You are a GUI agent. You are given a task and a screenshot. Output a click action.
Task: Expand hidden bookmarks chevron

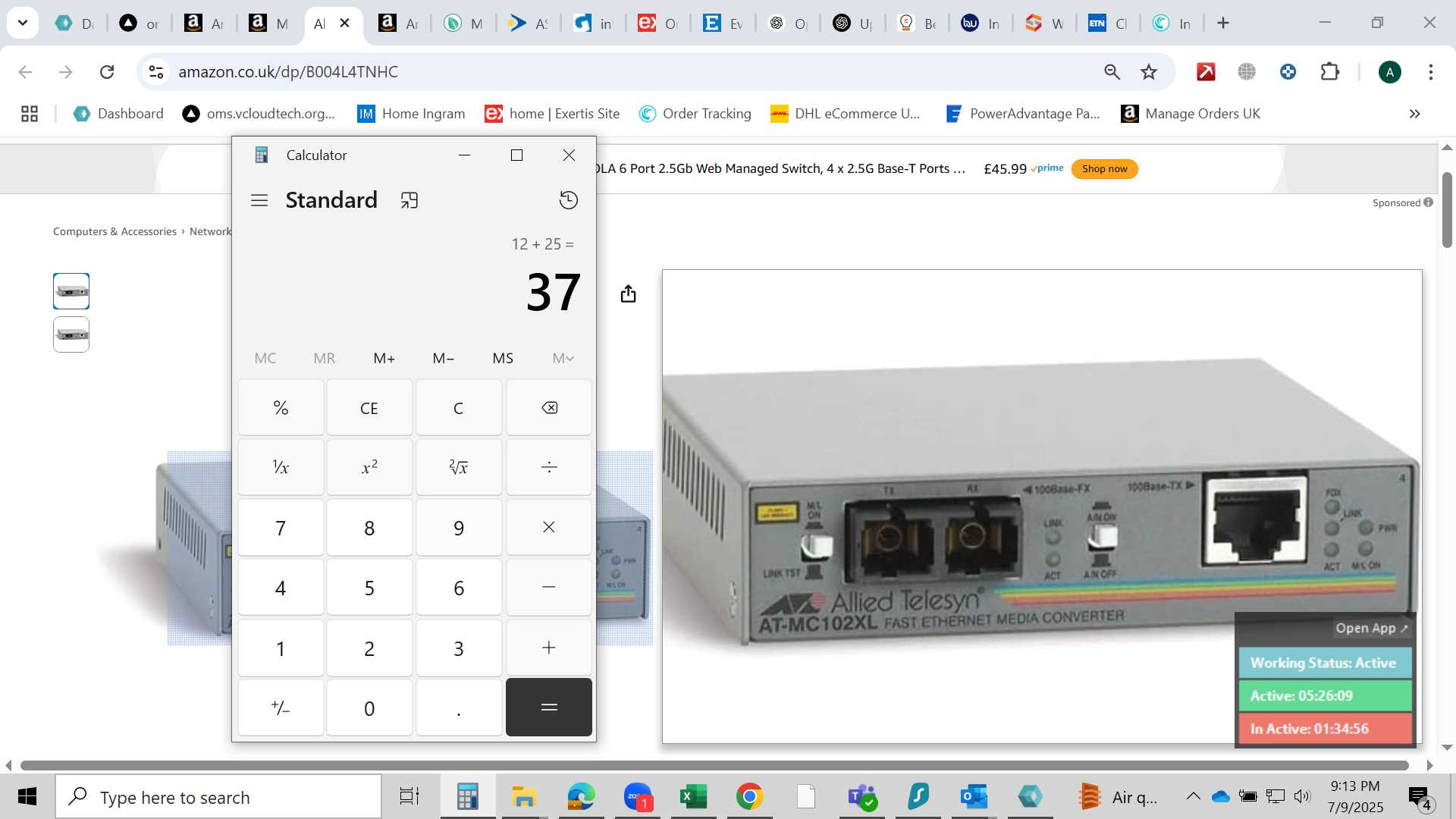pyautogui.click(x=1414, y=114)
